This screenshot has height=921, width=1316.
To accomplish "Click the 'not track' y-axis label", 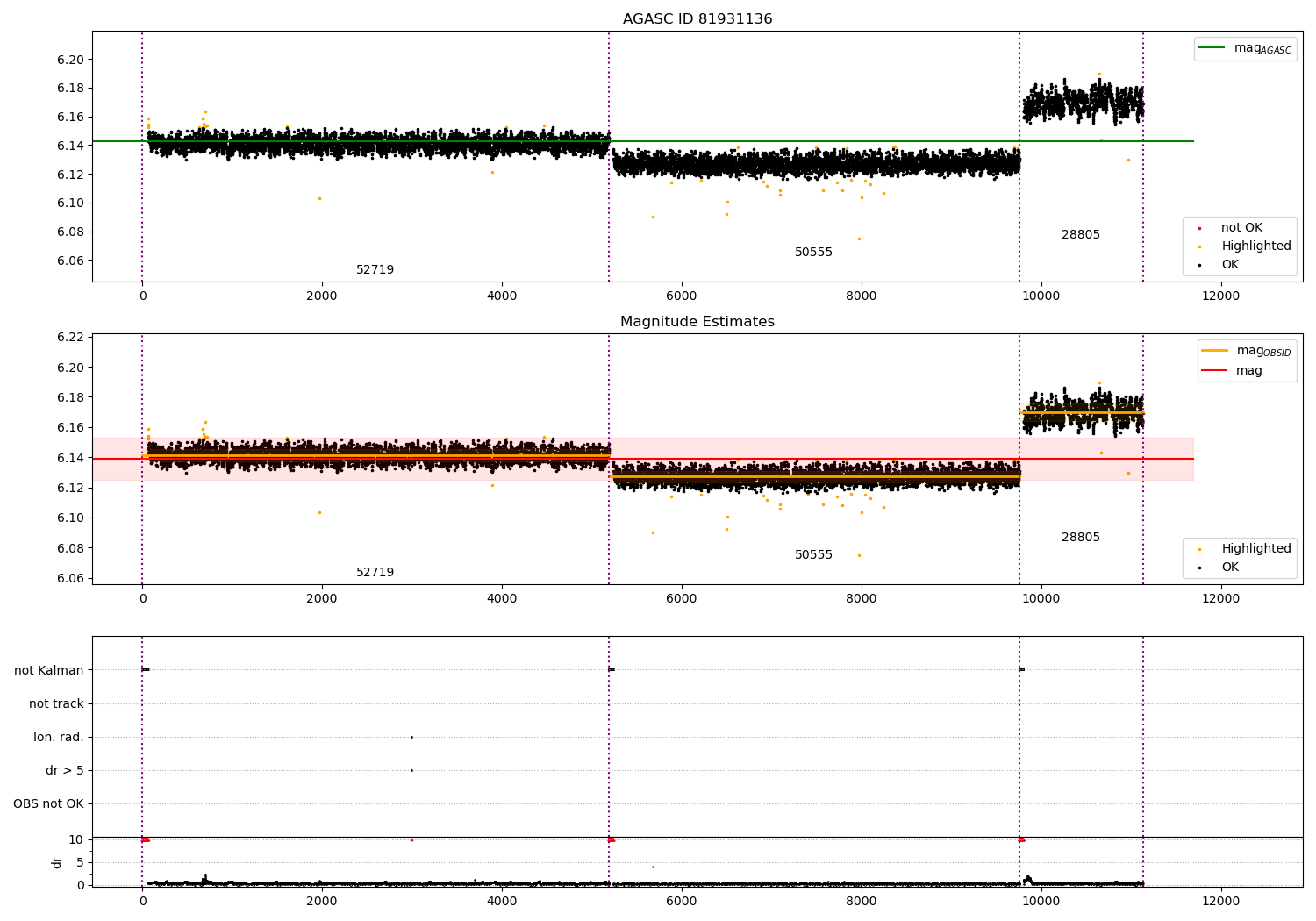I will (x=56, y=703).
